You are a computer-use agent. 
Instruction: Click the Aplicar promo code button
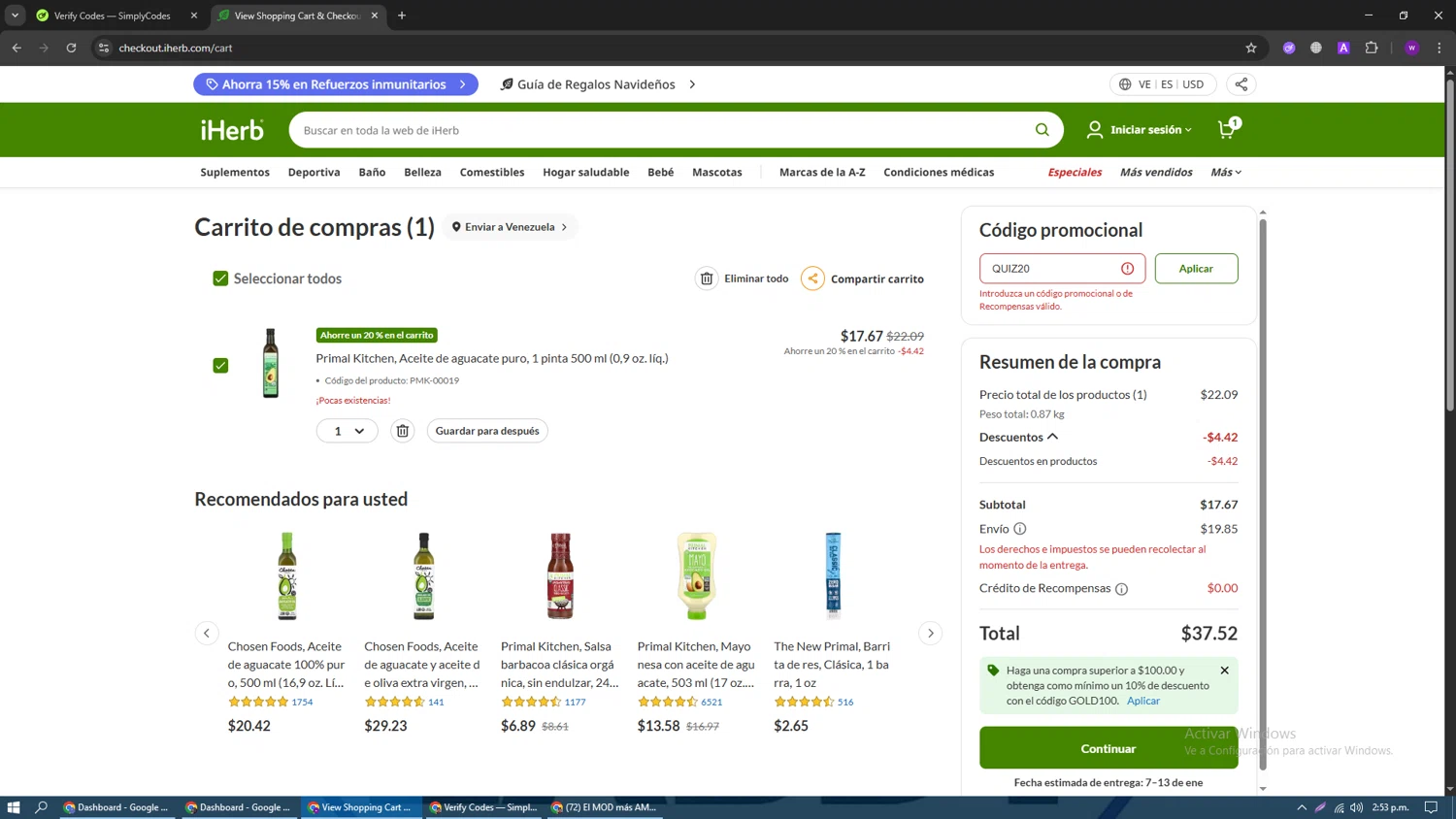click(1196, 269)
